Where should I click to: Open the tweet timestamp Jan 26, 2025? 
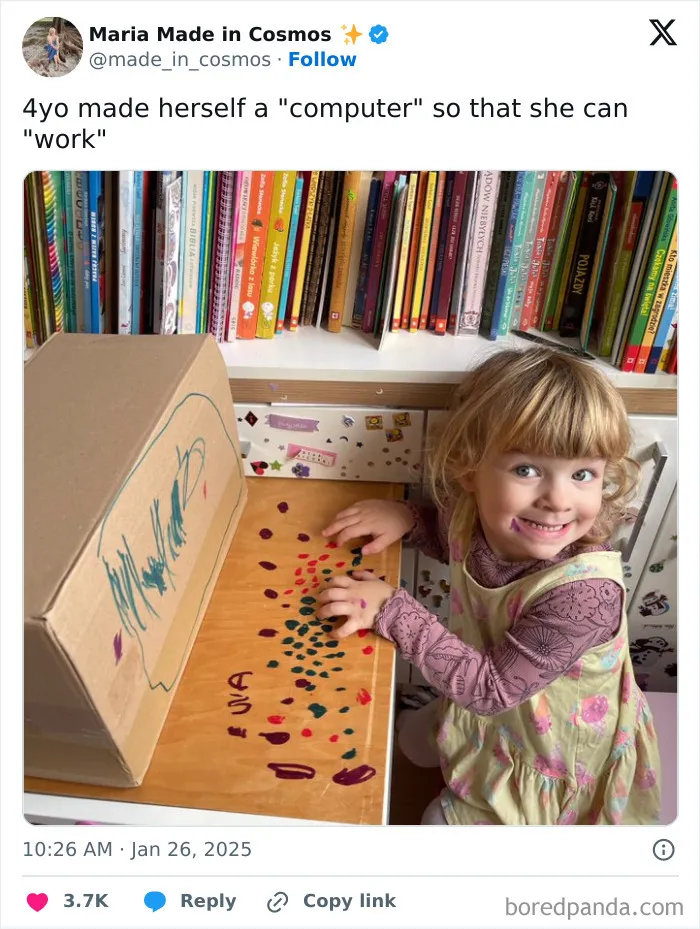137,849
